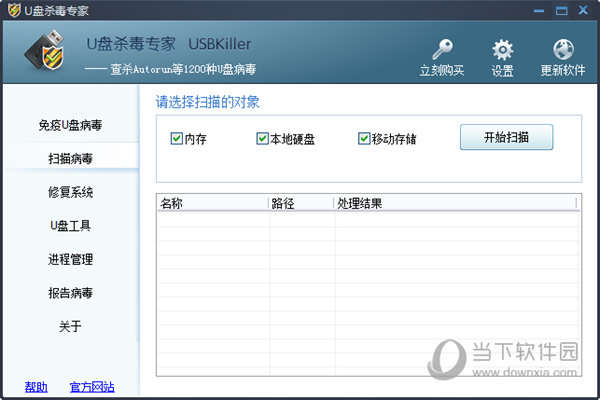Open the 免疫U盘病毒 section
Screen dimensions: 600x400
[x=70, y=125]
